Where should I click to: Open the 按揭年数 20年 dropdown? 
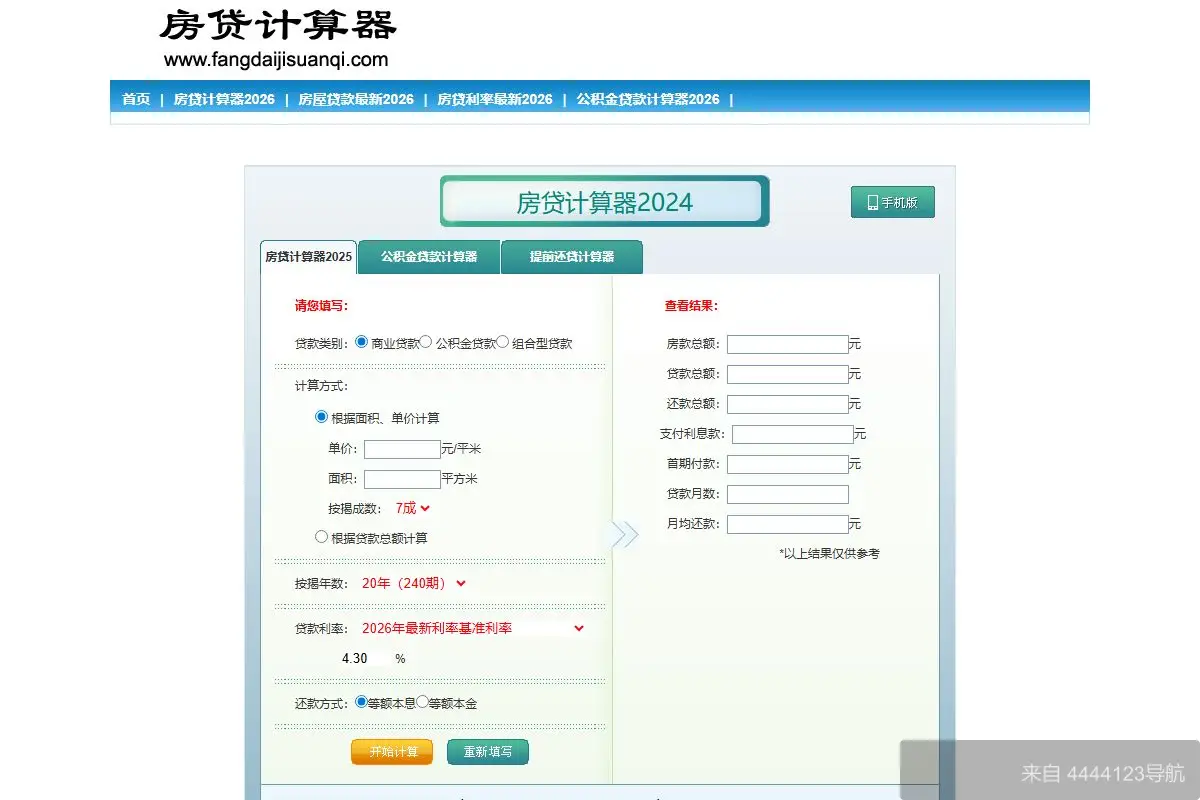411,583
